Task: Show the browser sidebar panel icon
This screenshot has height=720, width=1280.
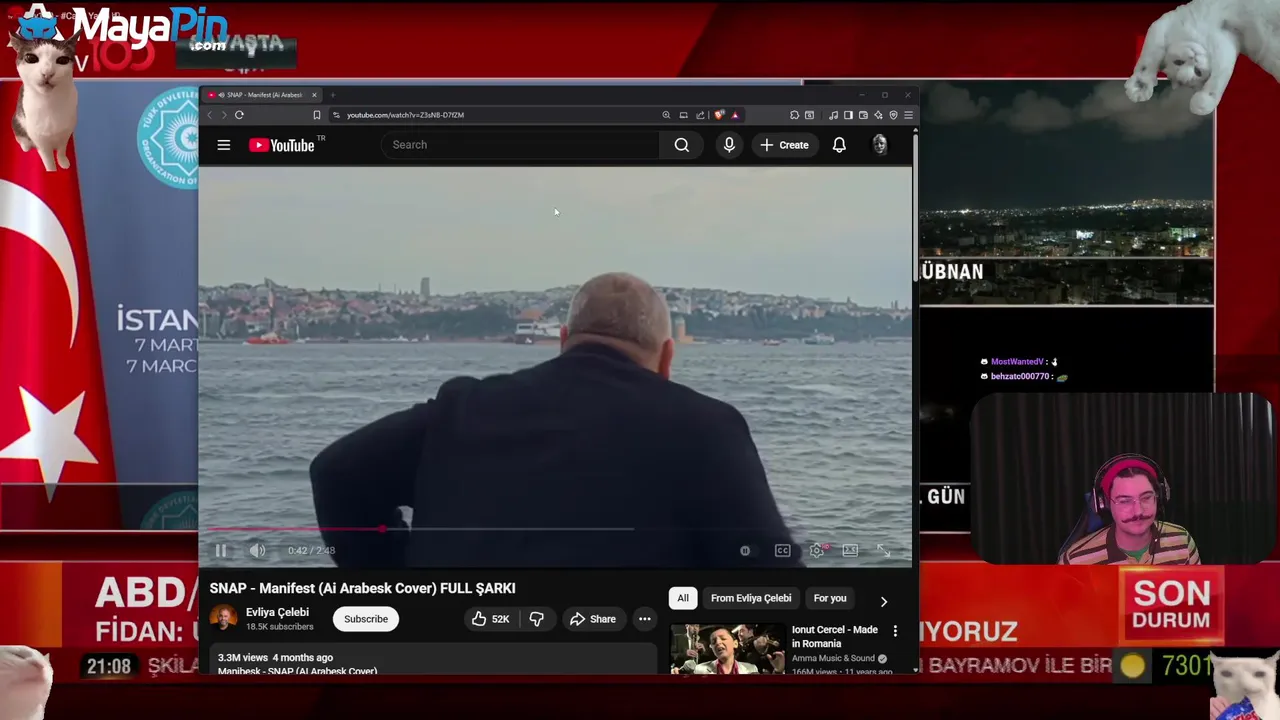Action: click(x=848, y=115)
